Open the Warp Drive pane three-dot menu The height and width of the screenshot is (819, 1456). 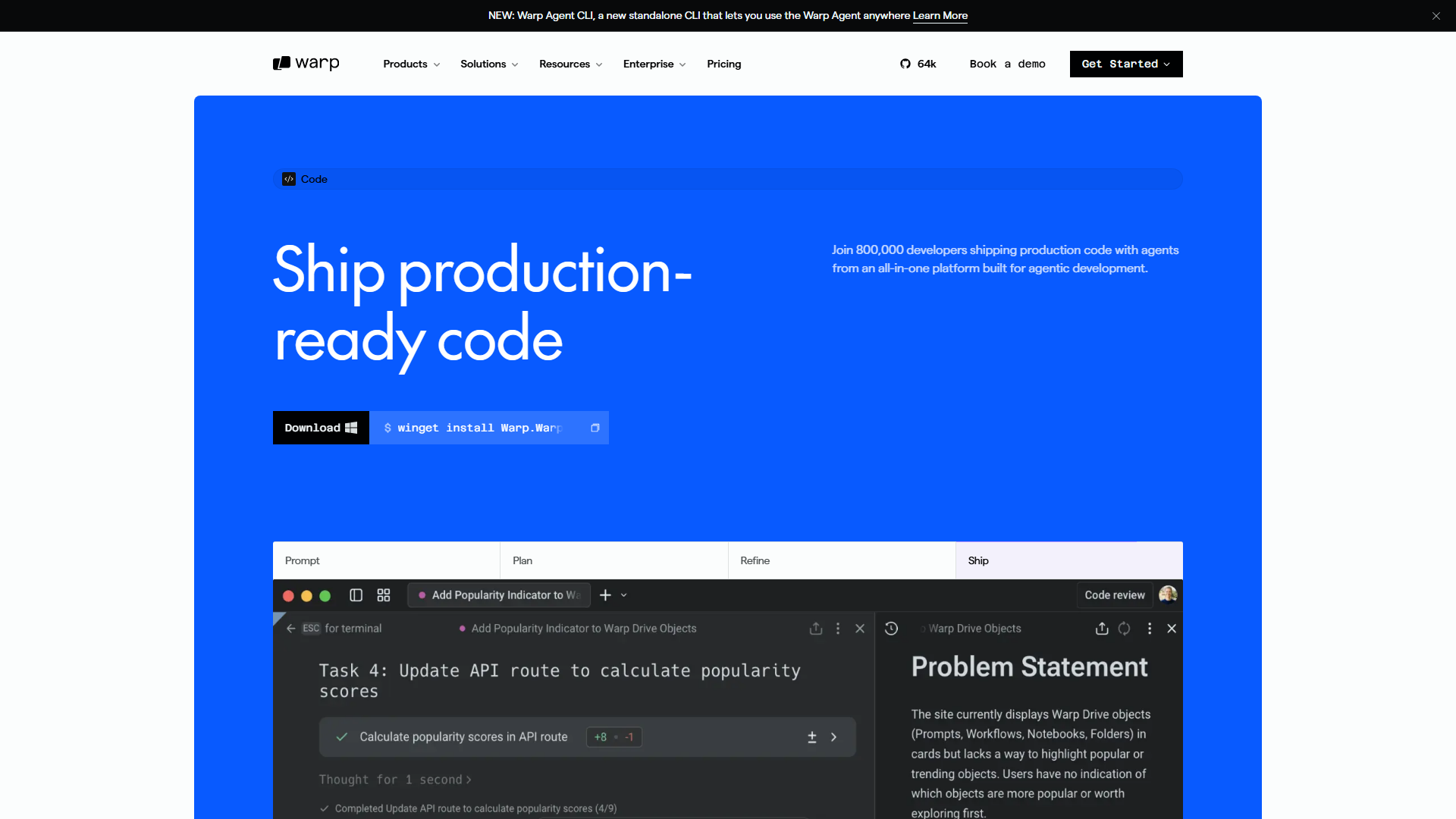[x=1150, y=629]
